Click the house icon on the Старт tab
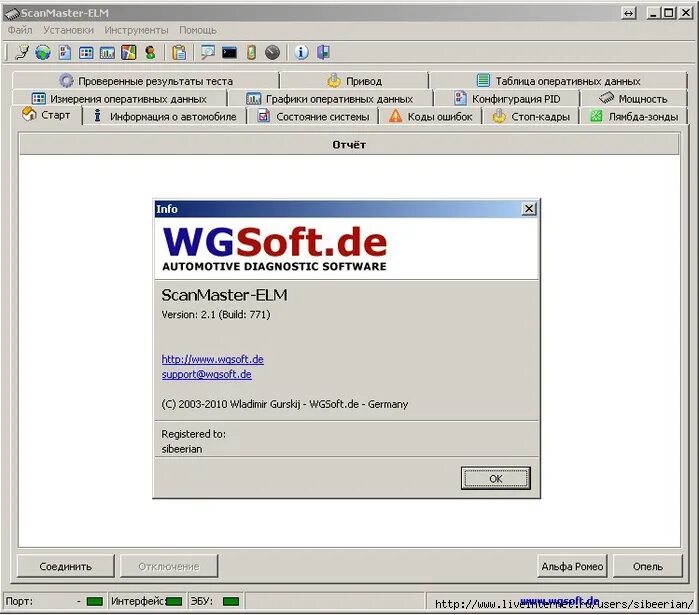 29,114
